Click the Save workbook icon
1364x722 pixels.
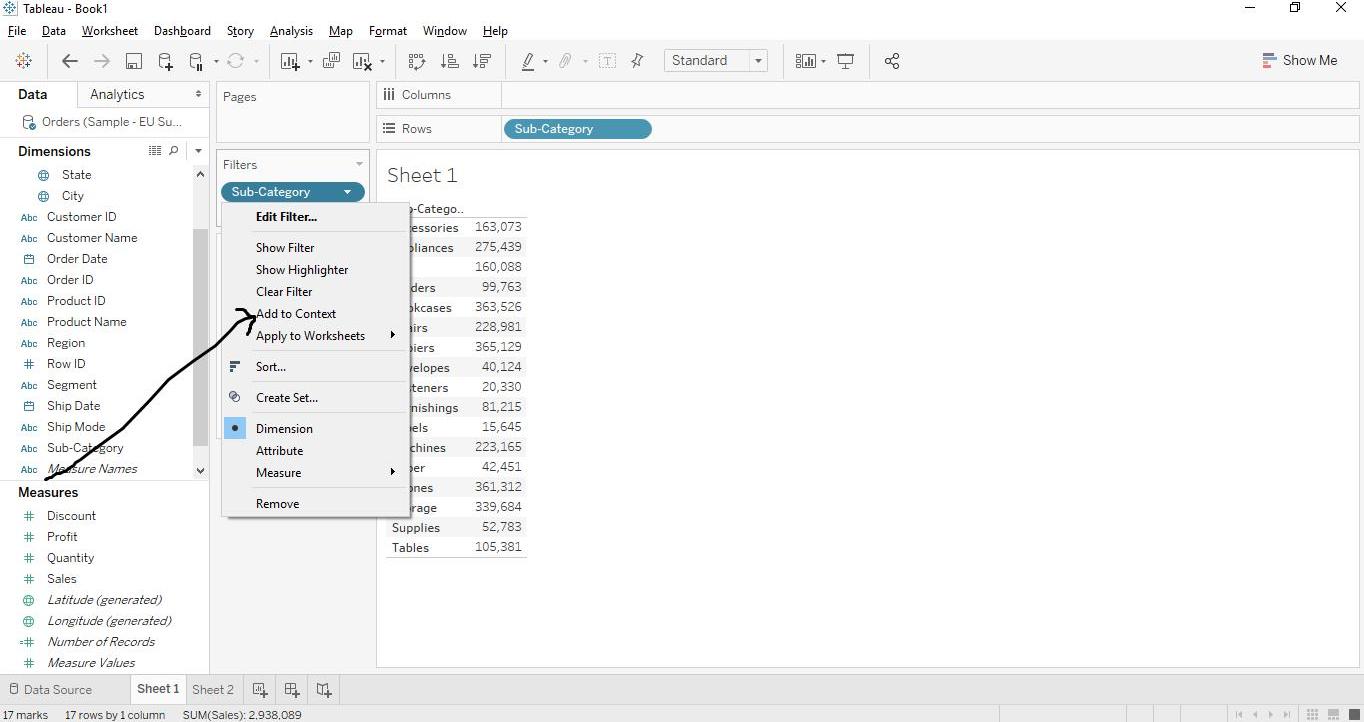click(x=133, y=60)
